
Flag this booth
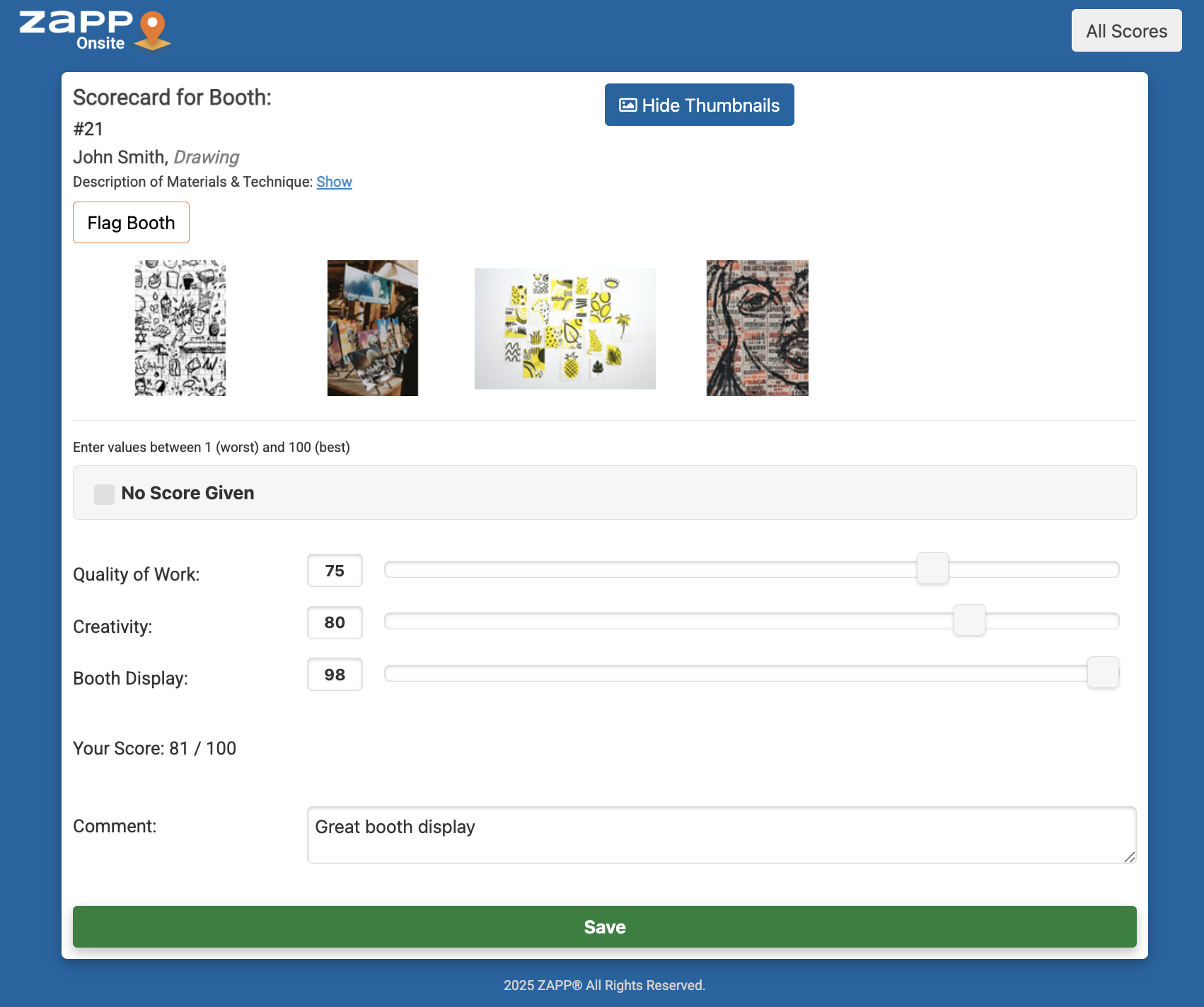click(x=131, y=222)
